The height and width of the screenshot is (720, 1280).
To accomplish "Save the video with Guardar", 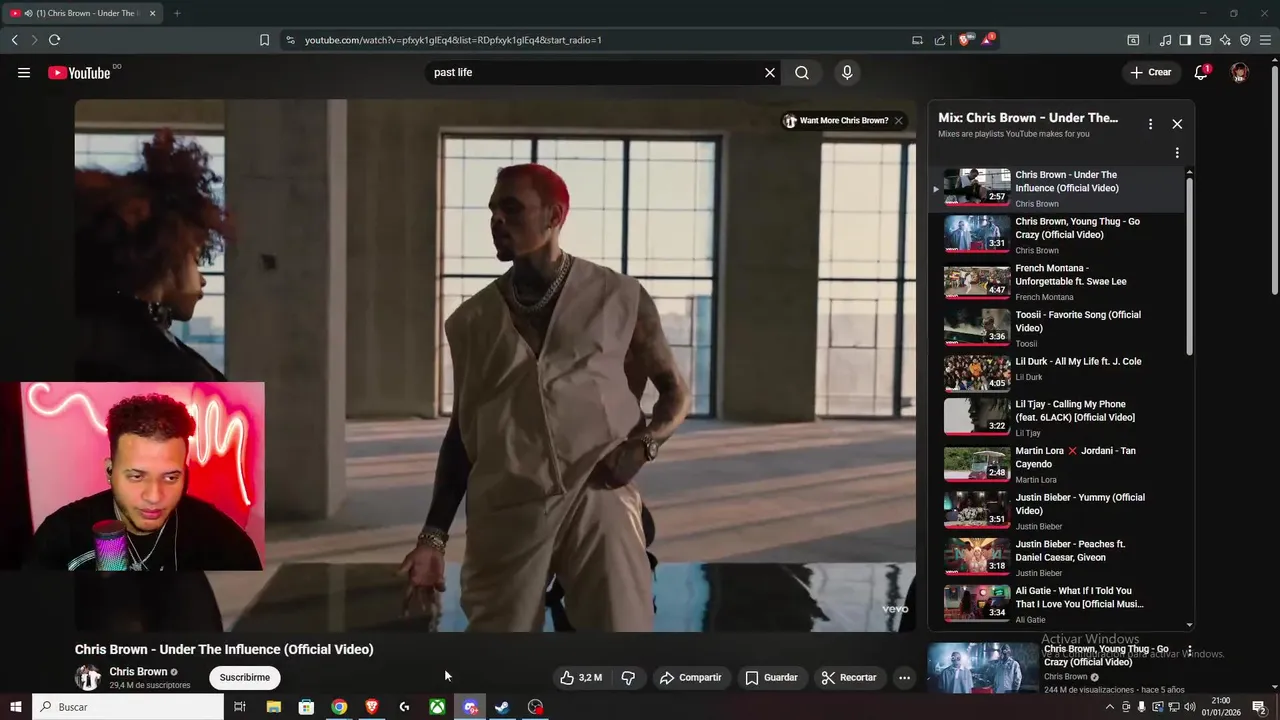I will (771, 677).
